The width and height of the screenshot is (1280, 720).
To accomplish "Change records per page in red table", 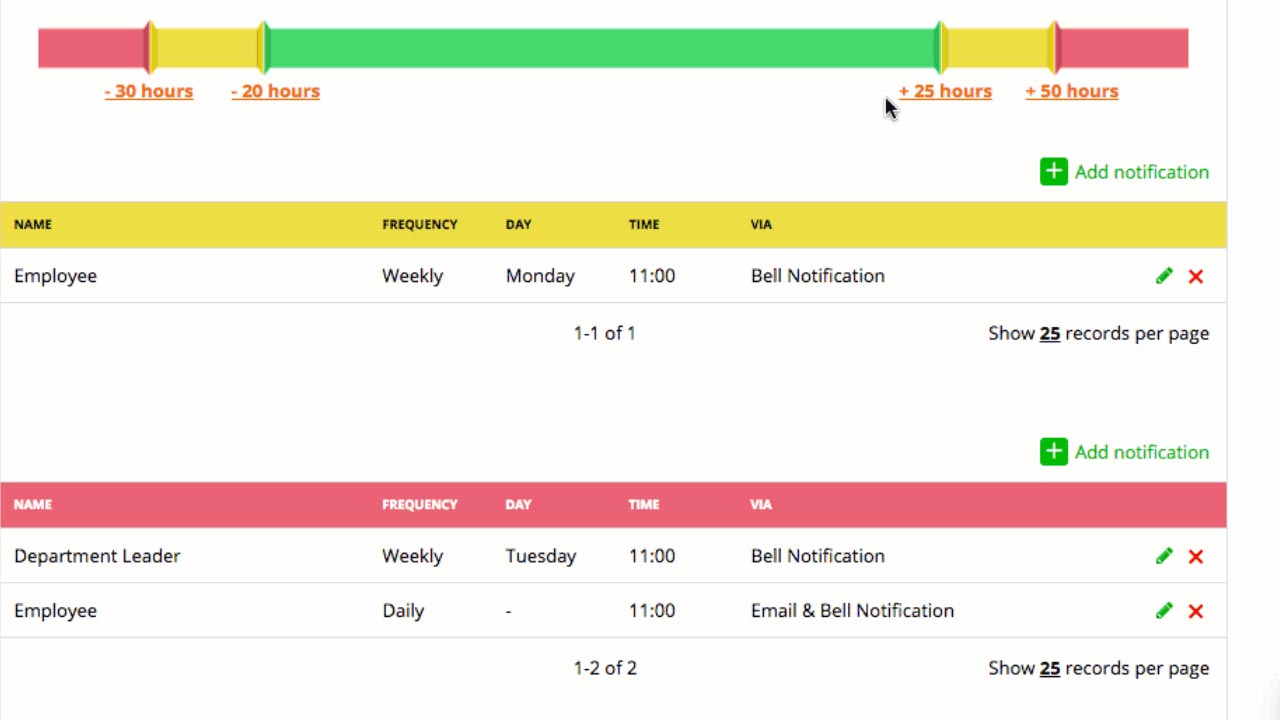I will 1049,668.
